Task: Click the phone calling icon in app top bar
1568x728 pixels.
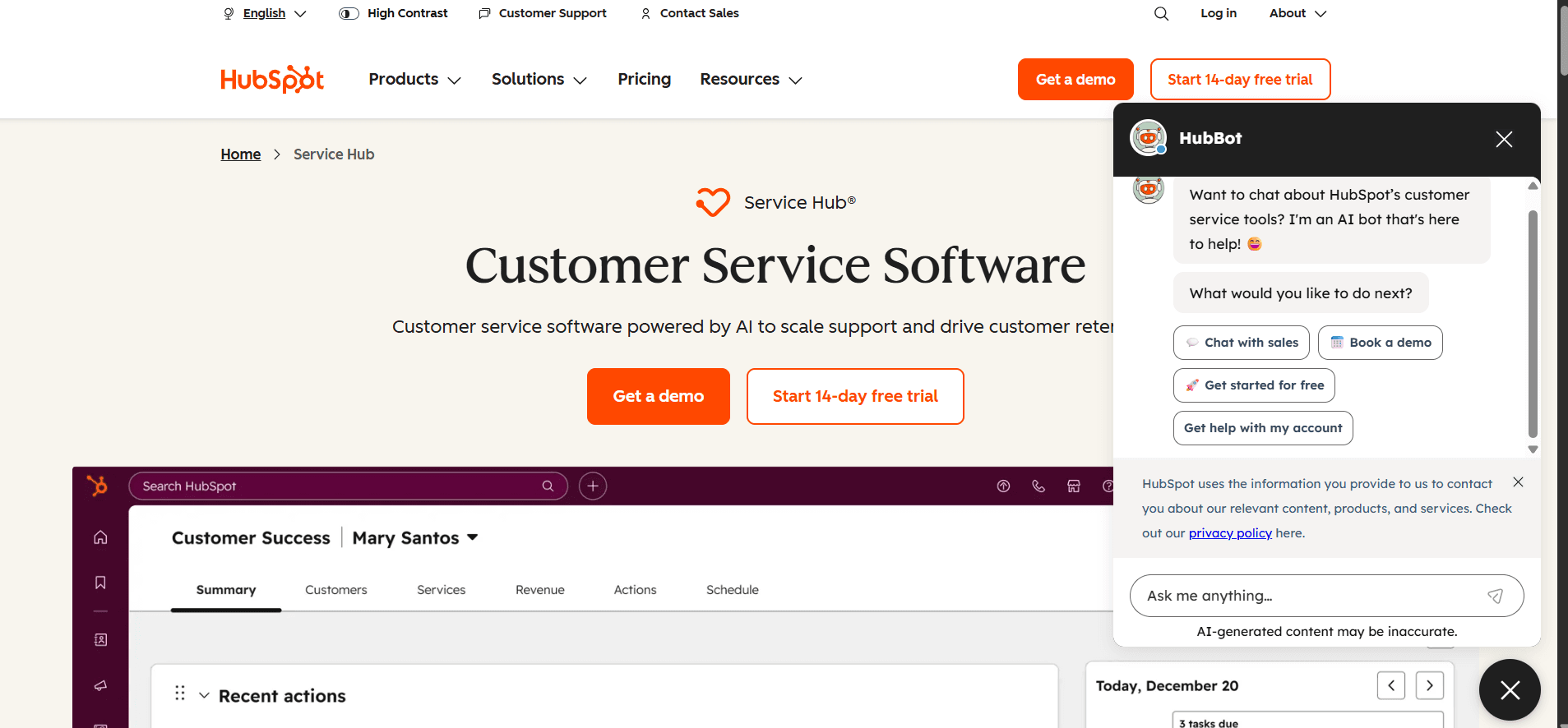Action: [x=1038, y=486]
